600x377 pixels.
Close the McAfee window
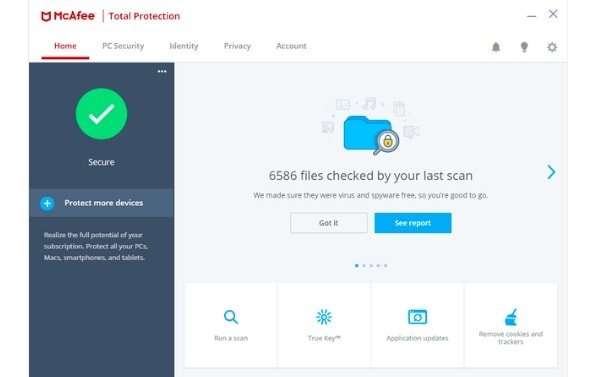(553, 14)
